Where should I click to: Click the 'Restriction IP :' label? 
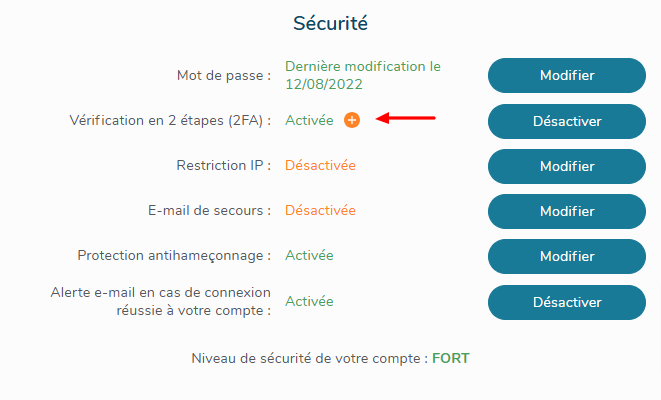[224, 165]
